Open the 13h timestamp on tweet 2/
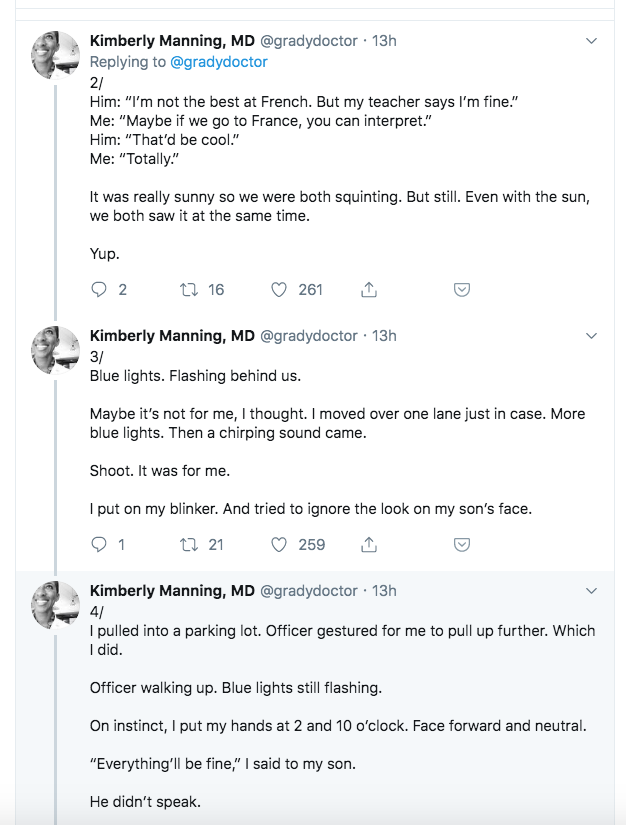Viewport: 626px width, 825px height. [384, 41]
